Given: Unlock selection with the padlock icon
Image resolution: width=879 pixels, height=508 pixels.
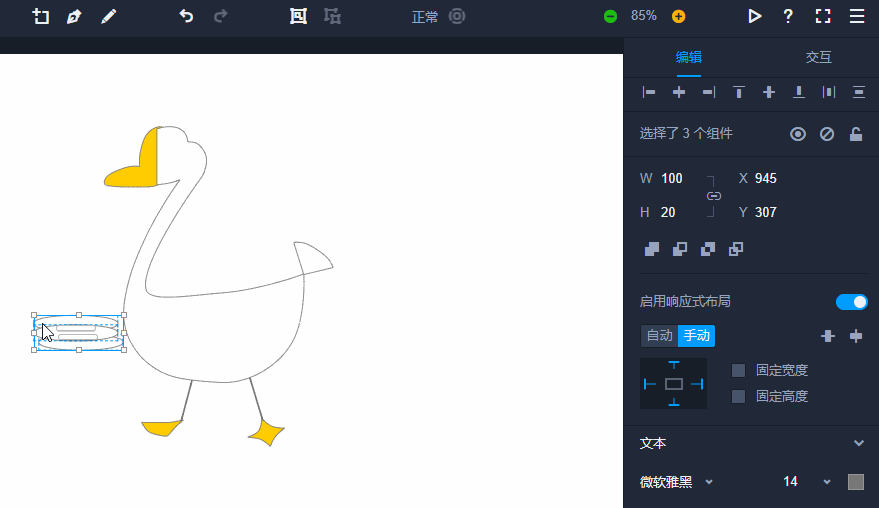Looking at the screenshot, I should pyautogui.click(x=856, y=134).
